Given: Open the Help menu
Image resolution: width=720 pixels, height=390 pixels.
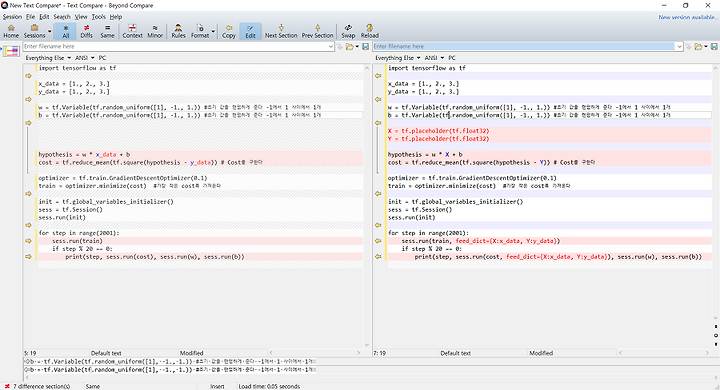Looking at the screenshot, I should coord(116,17).
